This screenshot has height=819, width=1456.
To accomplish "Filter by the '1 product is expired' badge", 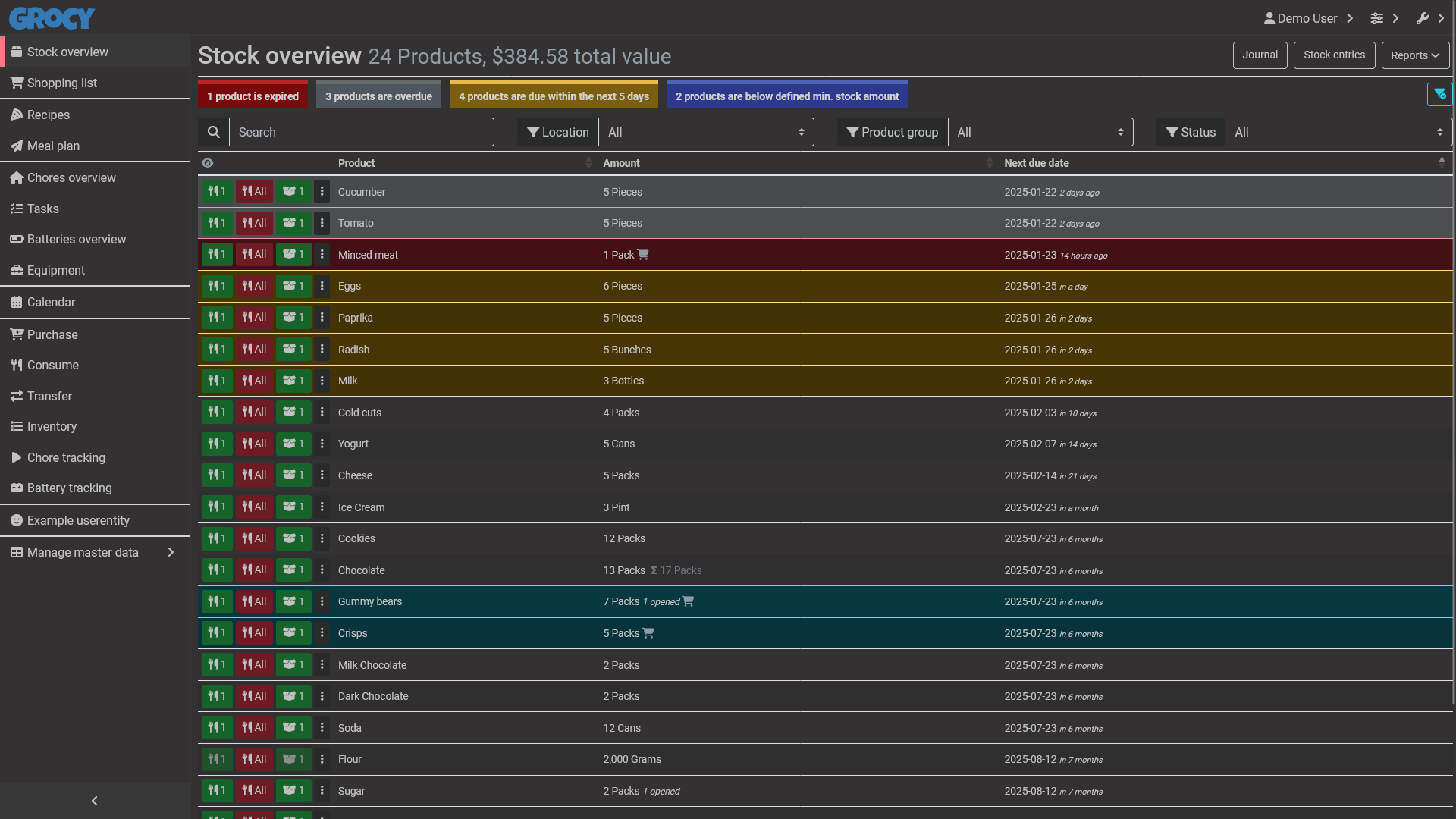I will point(253,96).
